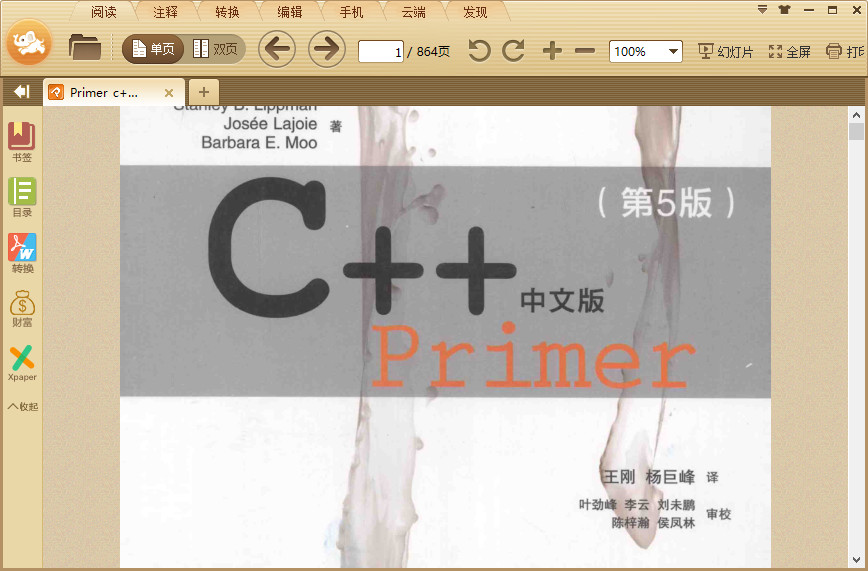Click the vertical scrollbar thumb
This screenshot has width=868, height=571.
pyautogui.click(x=856, y=132)
